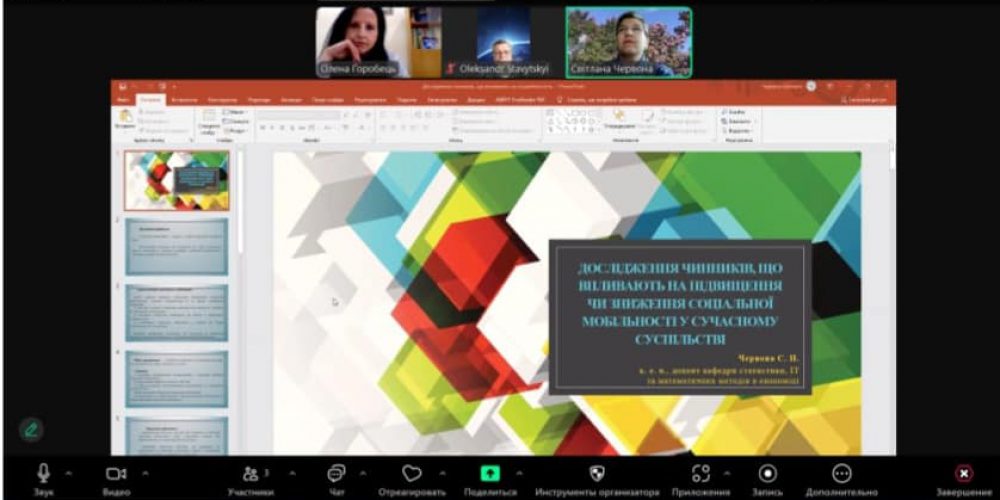Toggle the camera video button
The image size is (1000, 500).
(116, 473)
